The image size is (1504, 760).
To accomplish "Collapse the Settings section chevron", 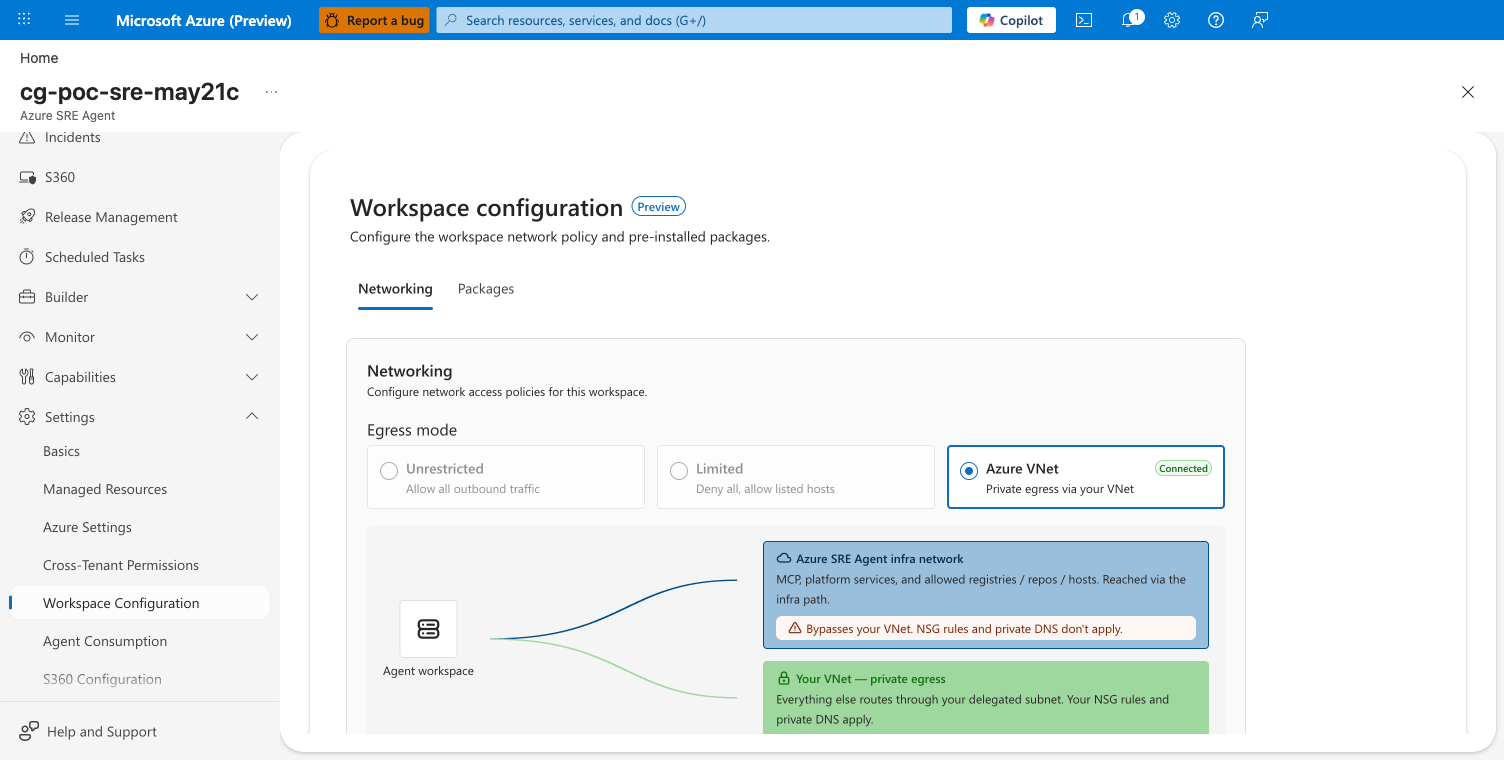I will [x=252, y=417].
